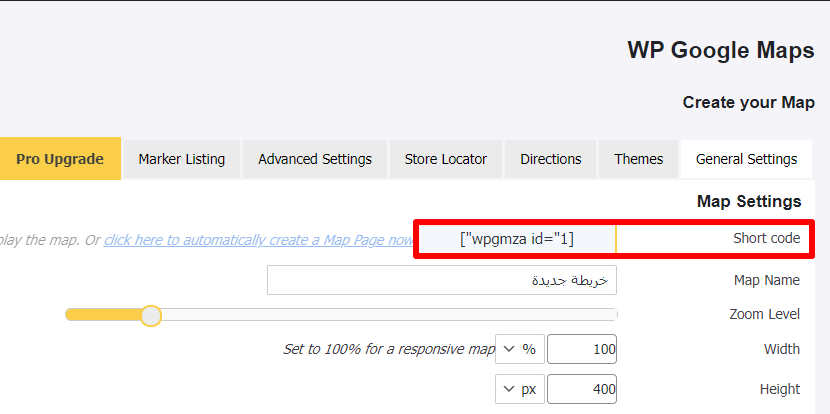Click the Short code label
Screen dimensions: 830x414
(x=766, y=239)
